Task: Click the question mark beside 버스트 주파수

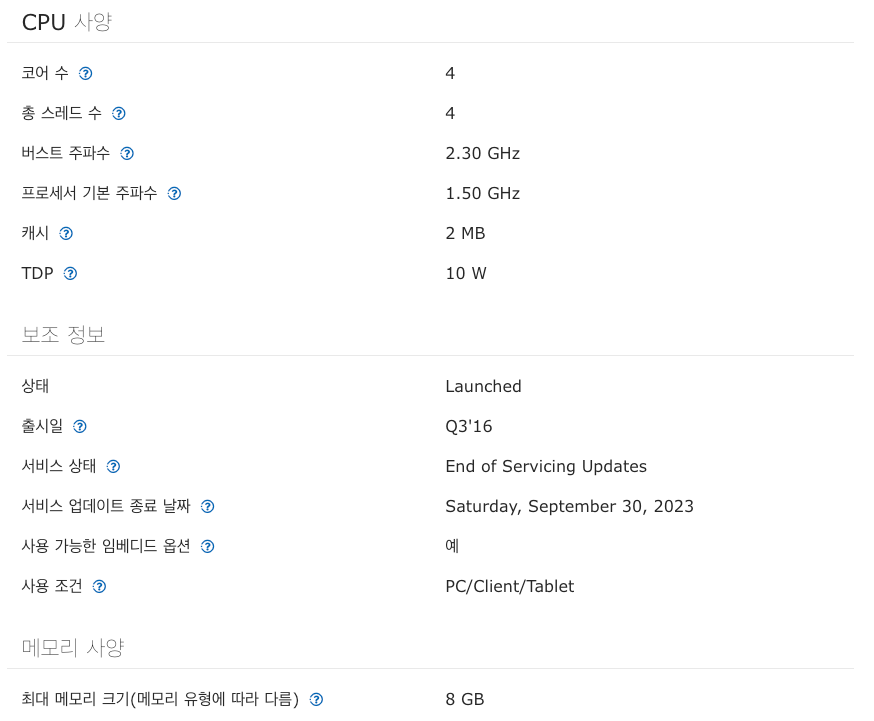Action: coord(127,154)
